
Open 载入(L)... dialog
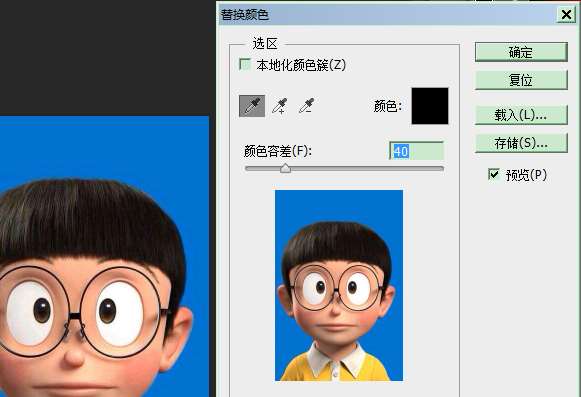tap(521, 115)
